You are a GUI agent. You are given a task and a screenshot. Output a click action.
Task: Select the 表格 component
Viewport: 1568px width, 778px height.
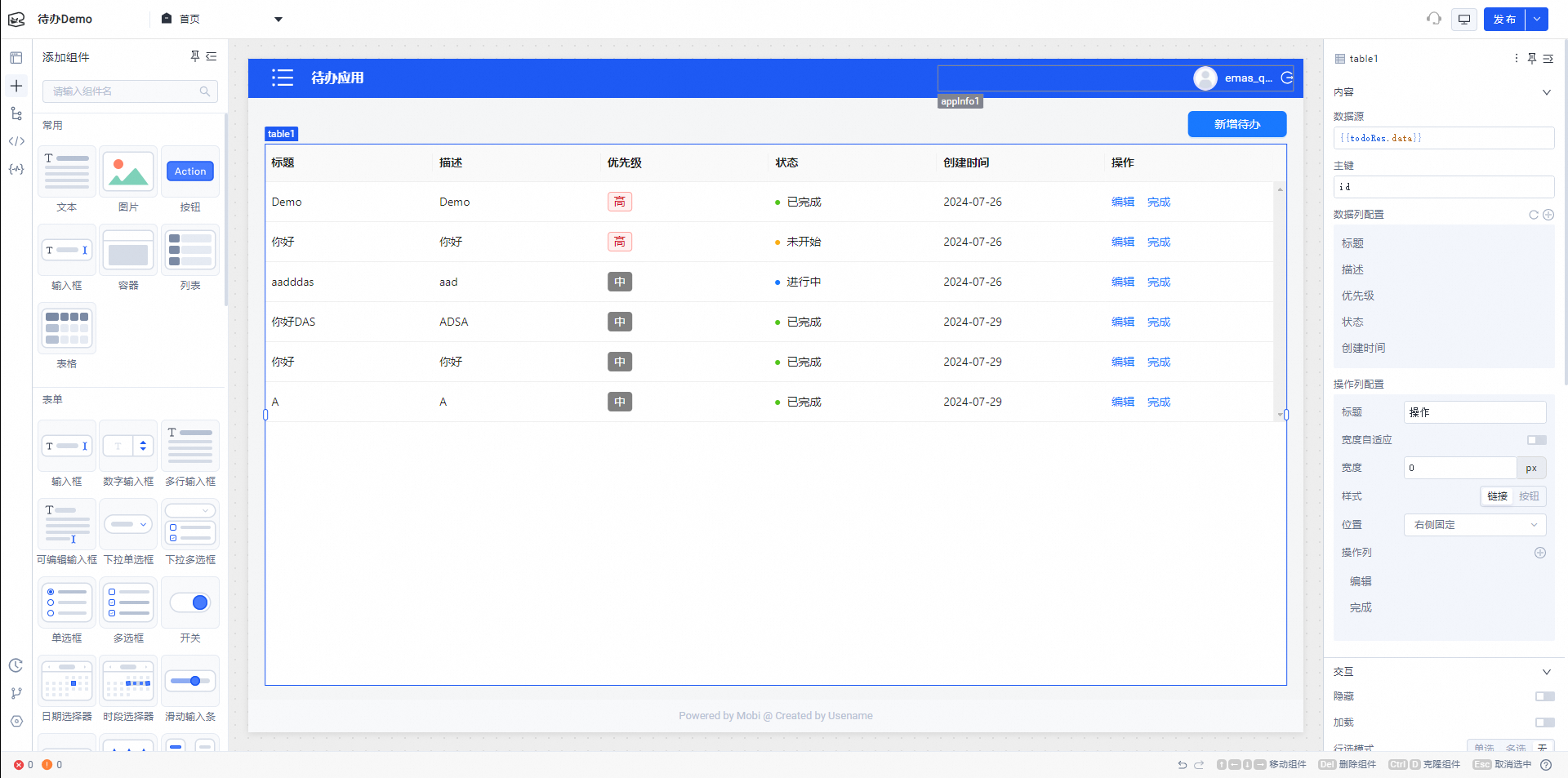[67, 336]
